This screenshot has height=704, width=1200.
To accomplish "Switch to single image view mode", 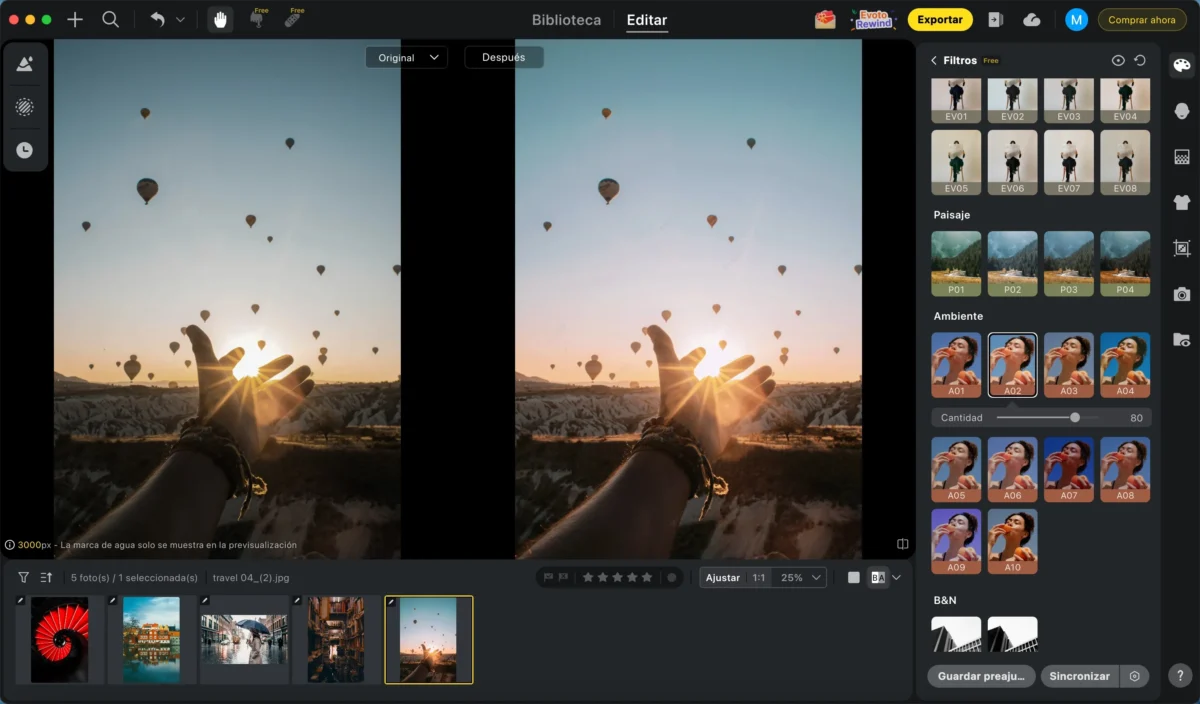I will pyautogui.click(x=853, y=577).
